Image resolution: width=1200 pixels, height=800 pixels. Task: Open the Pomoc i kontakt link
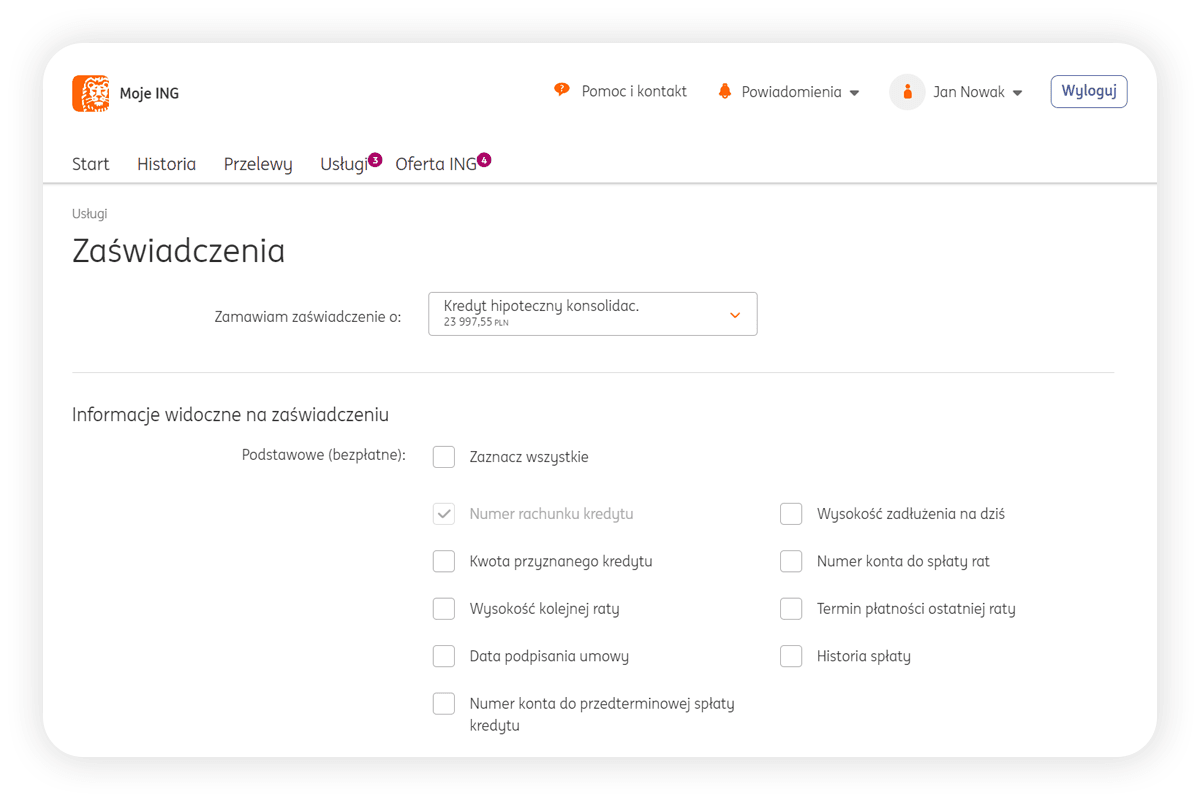(x=634, y=92)
